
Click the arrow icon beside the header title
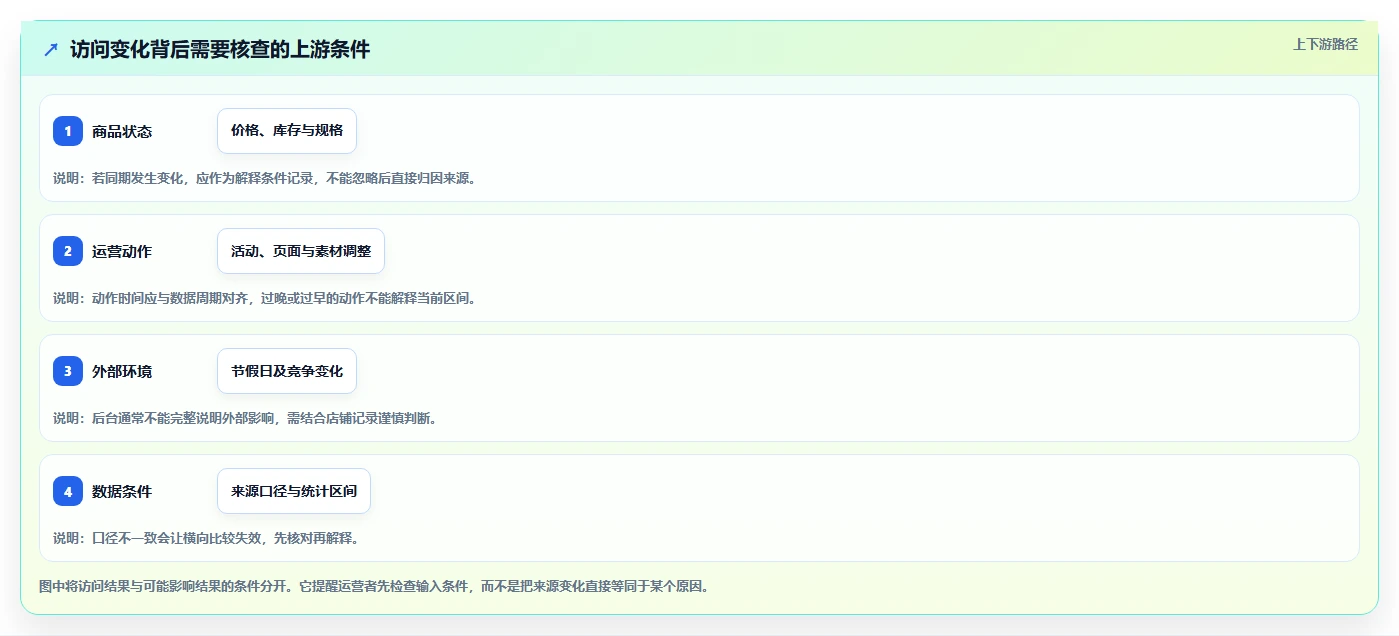pos(51,49)
